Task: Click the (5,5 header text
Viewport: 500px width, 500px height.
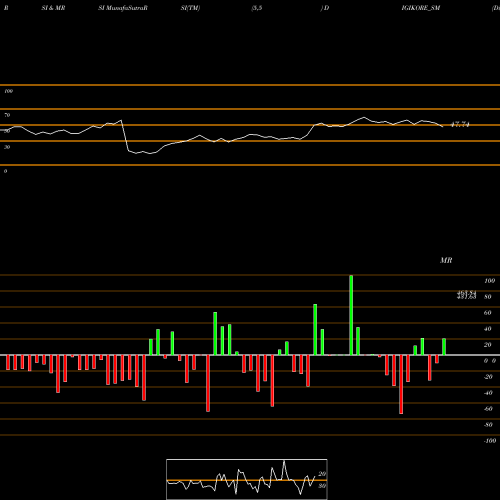Action: 257,8
